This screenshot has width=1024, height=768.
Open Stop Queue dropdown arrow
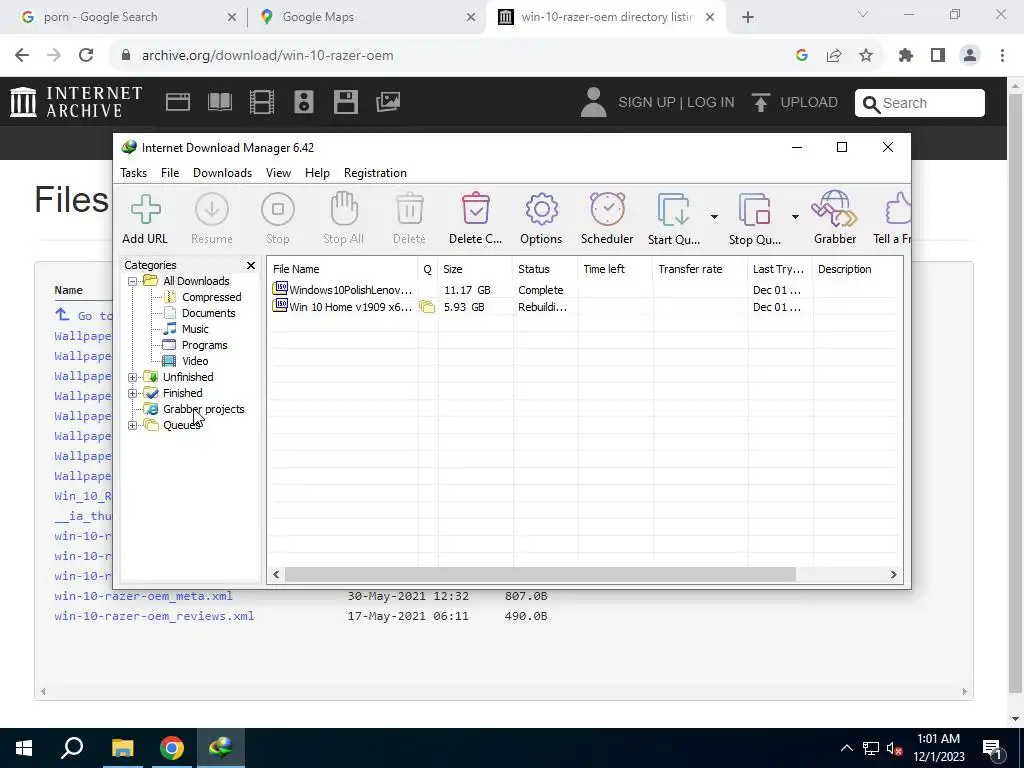pos(795,217)
